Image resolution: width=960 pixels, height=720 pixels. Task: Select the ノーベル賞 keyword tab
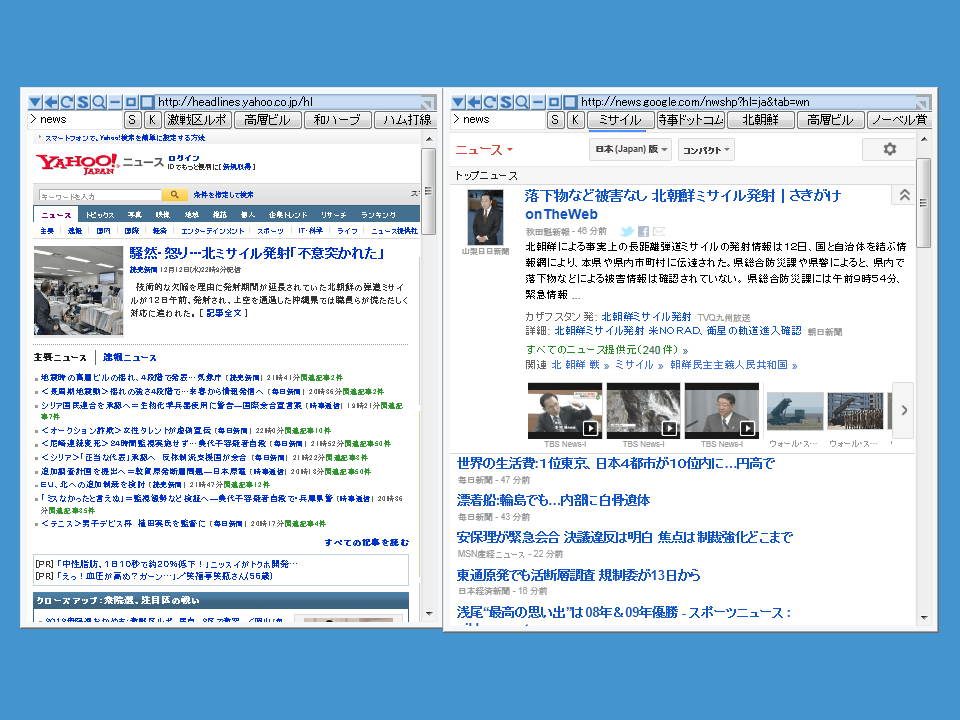click(900, 119)
